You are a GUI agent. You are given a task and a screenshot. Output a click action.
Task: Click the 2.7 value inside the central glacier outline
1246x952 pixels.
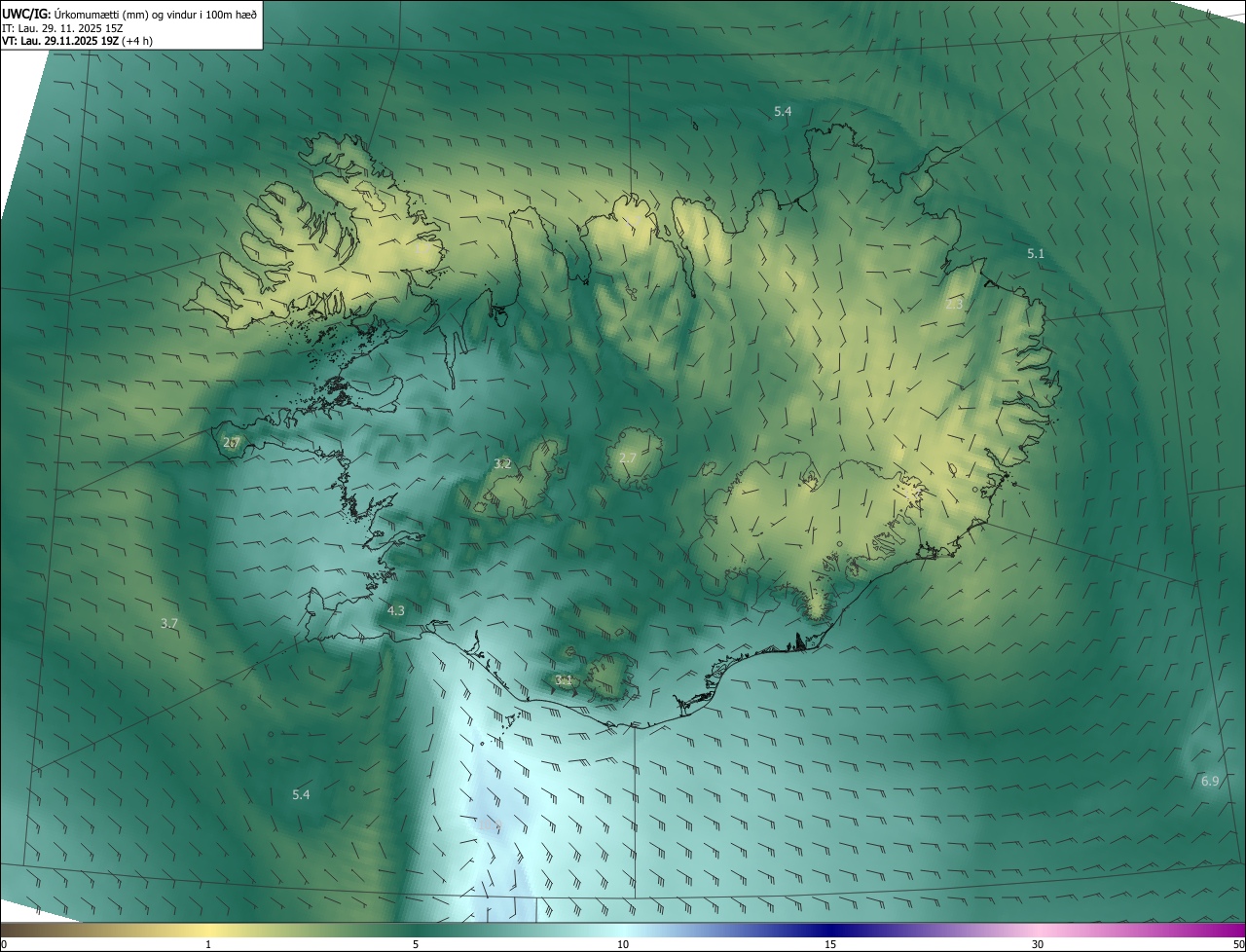tap(628, 458)
